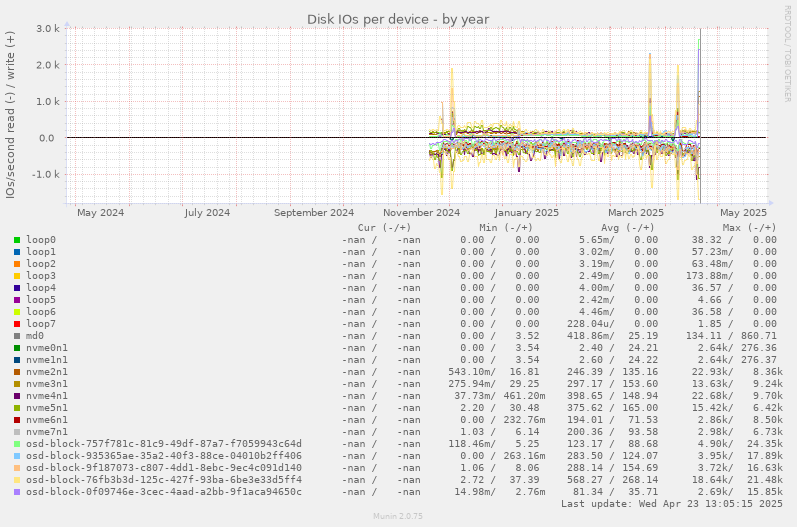The image size is (797, 527).
Task: Select the nvme5n1 legend label
Action: (x=47, y=408)
